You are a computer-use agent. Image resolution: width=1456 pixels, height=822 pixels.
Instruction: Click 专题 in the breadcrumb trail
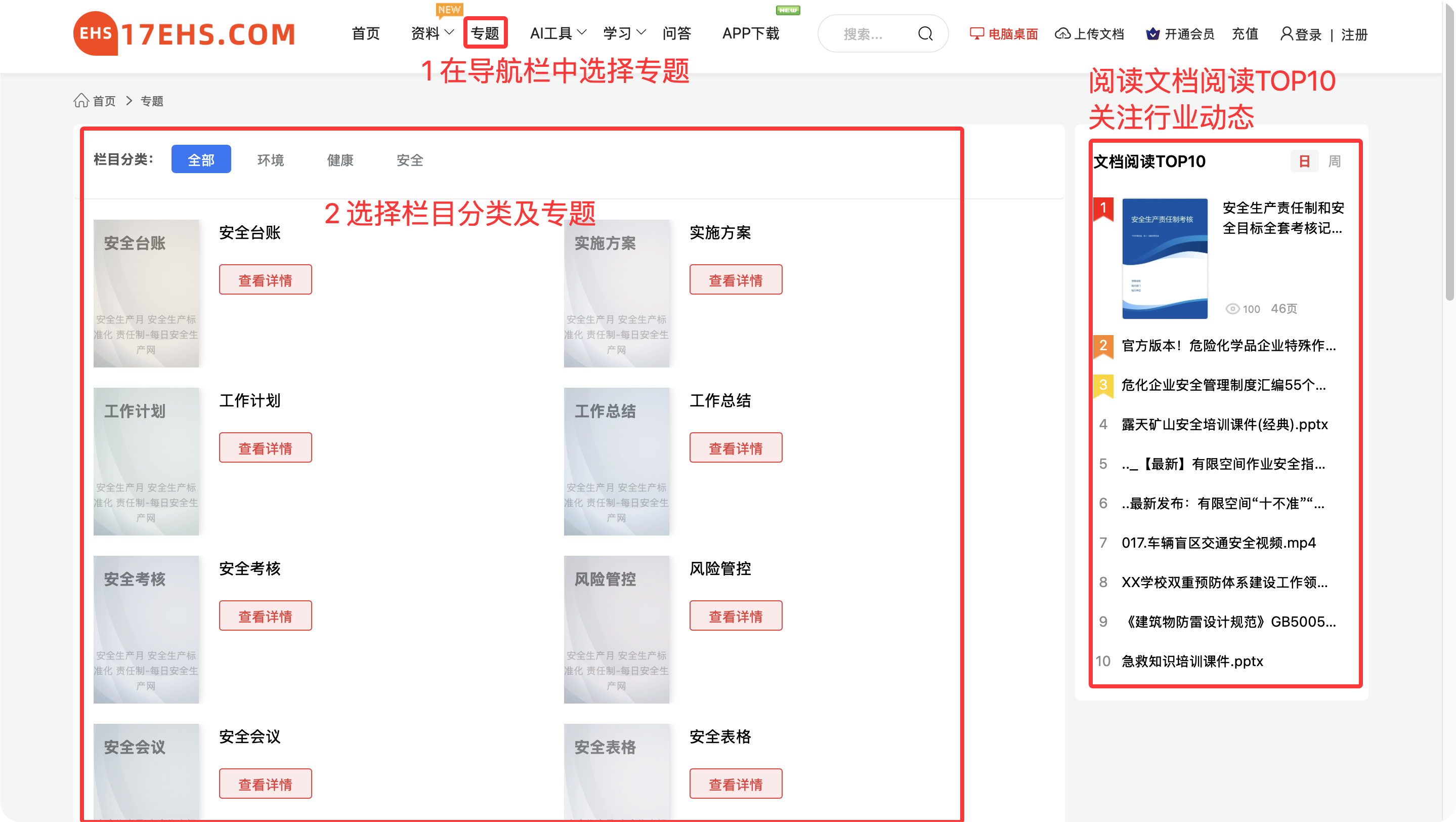[152, 101]
